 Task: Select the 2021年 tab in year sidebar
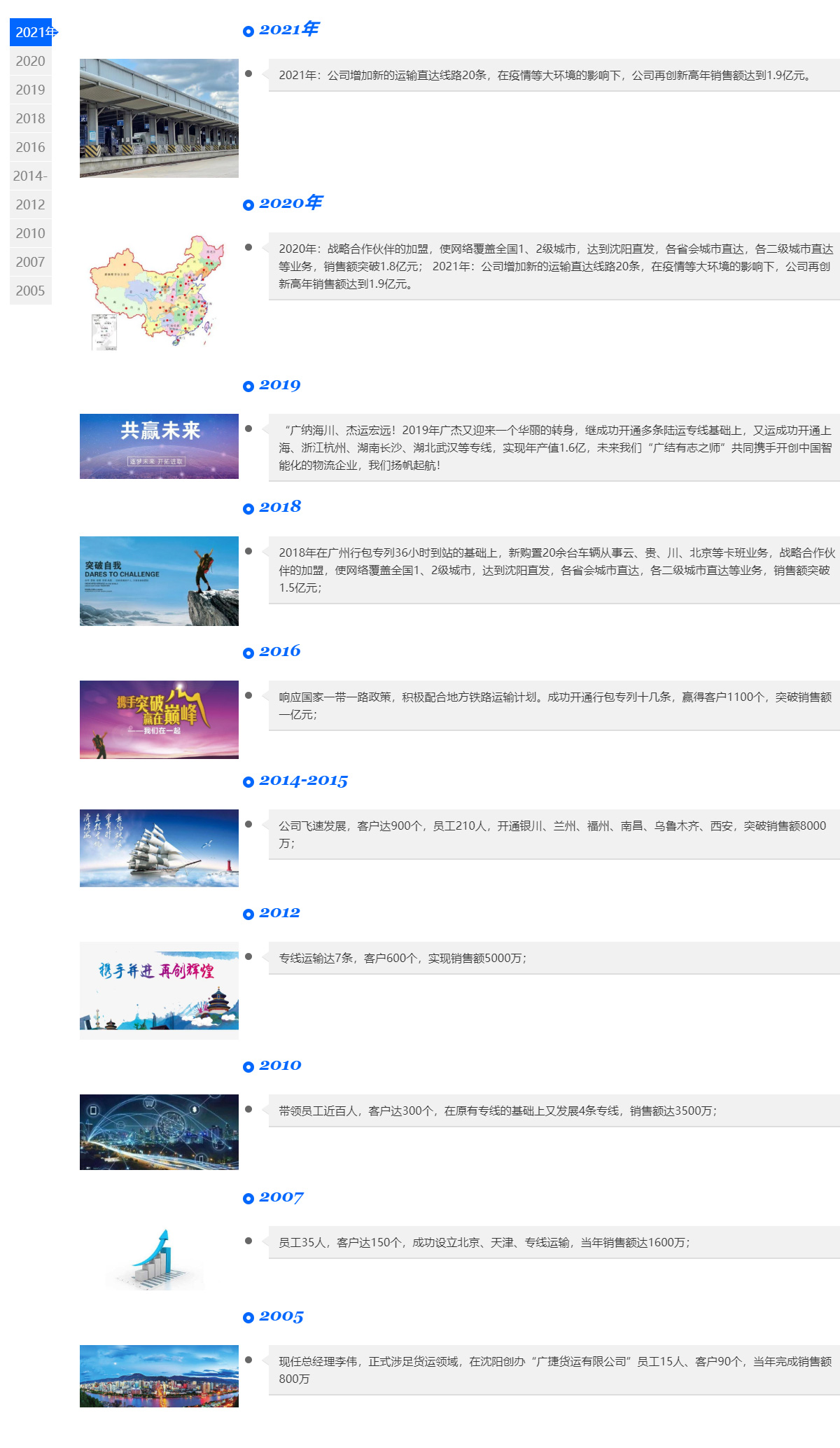[x=31, y=32]
